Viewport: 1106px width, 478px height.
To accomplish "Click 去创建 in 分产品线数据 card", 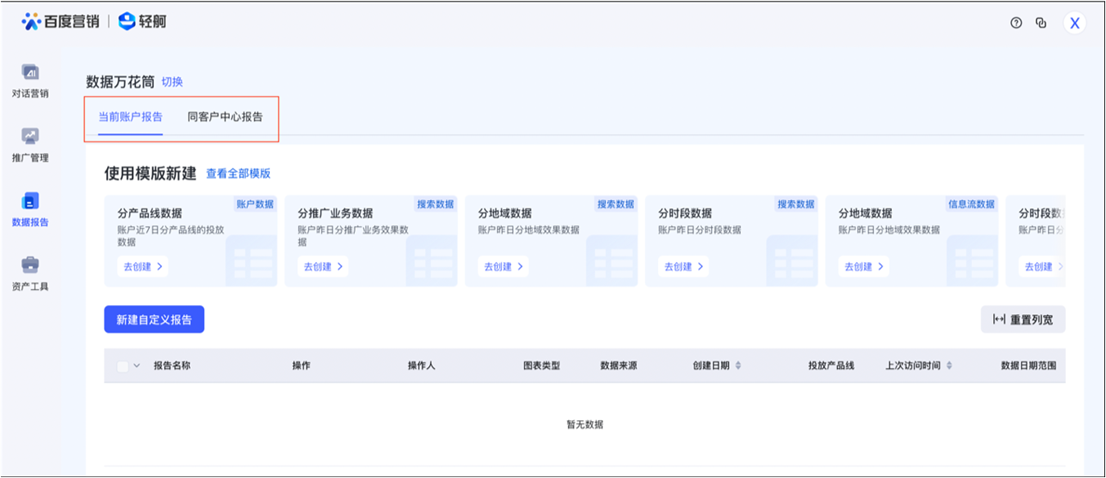I will [141, 267].
